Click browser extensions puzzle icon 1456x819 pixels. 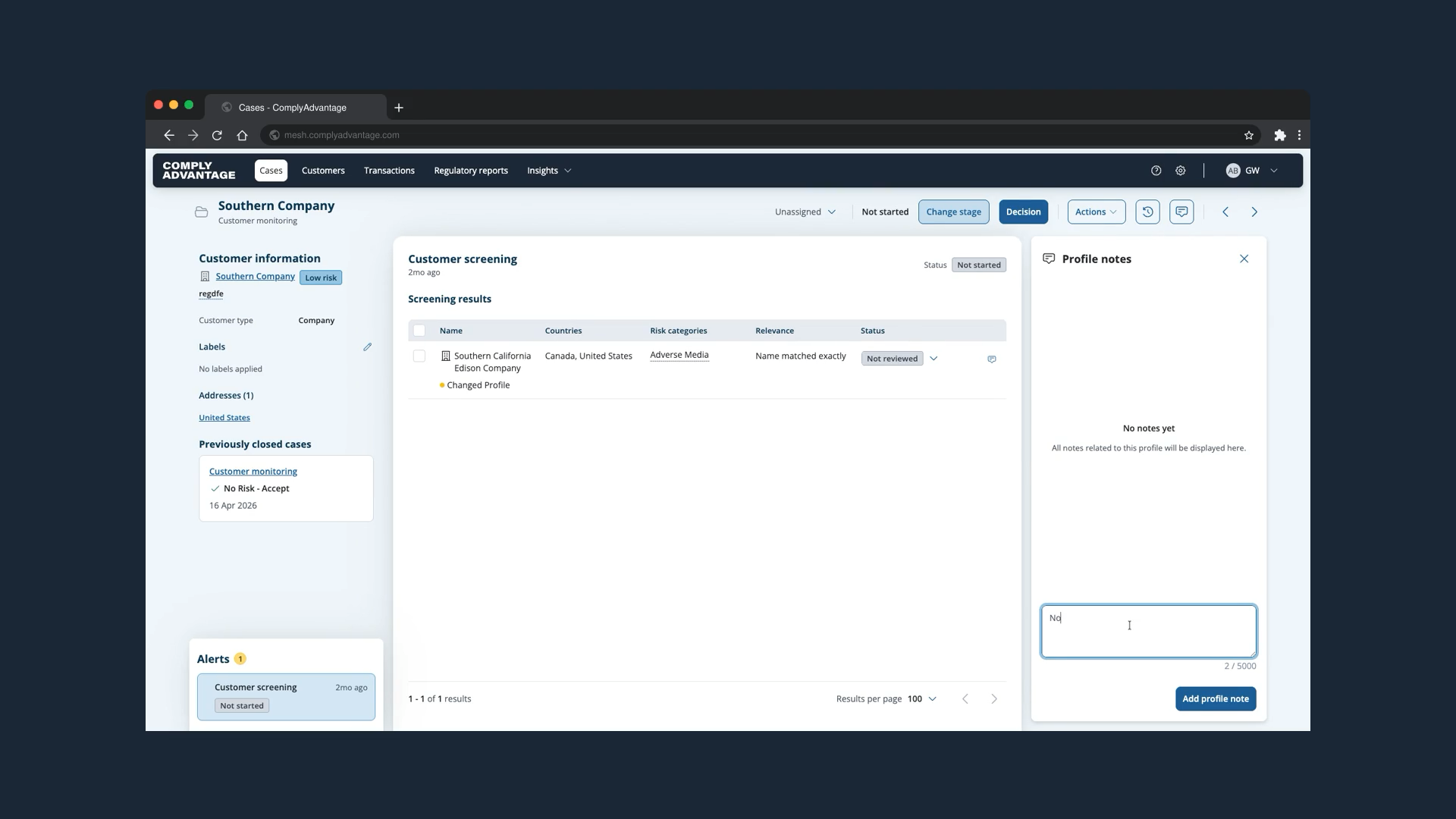point(1280,135)
